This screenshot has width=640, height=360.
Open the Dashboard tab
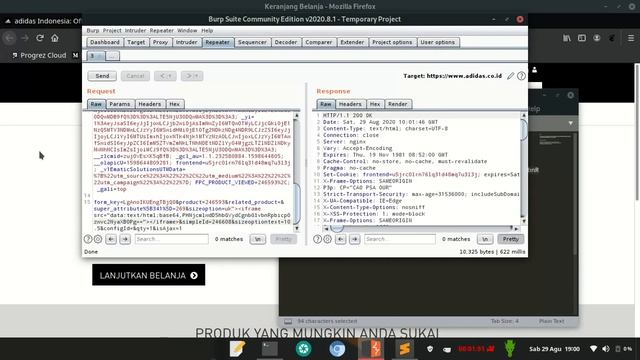click(x=105, y=42)
